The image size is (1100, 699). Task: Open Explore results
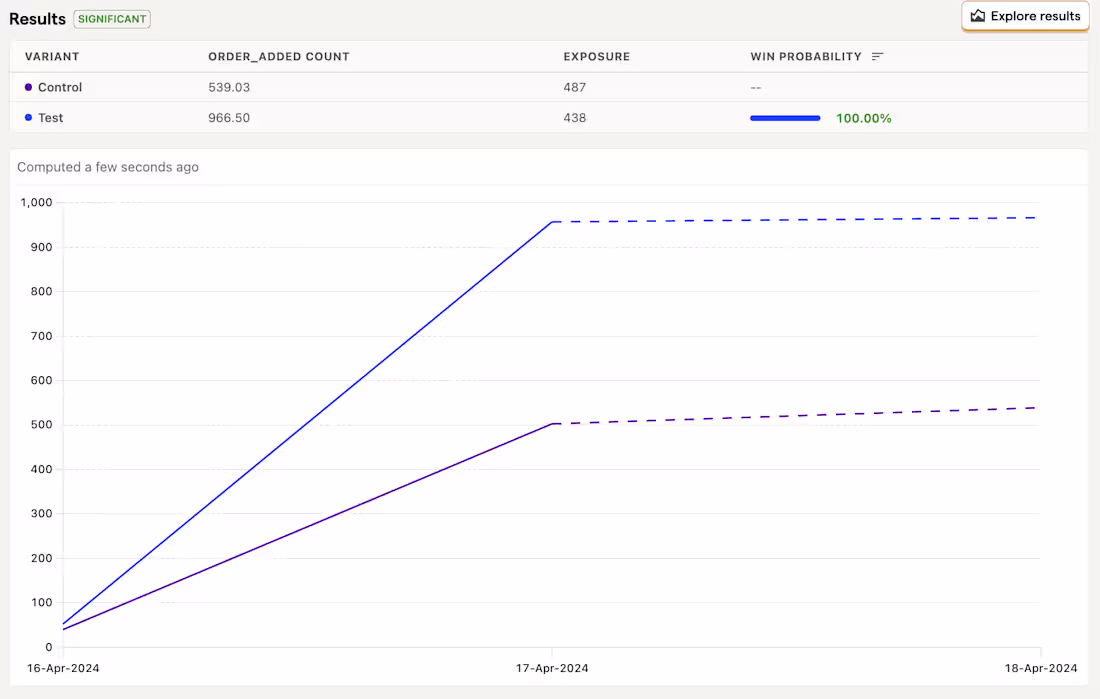pyautogui.click(x=1025, y=16)
